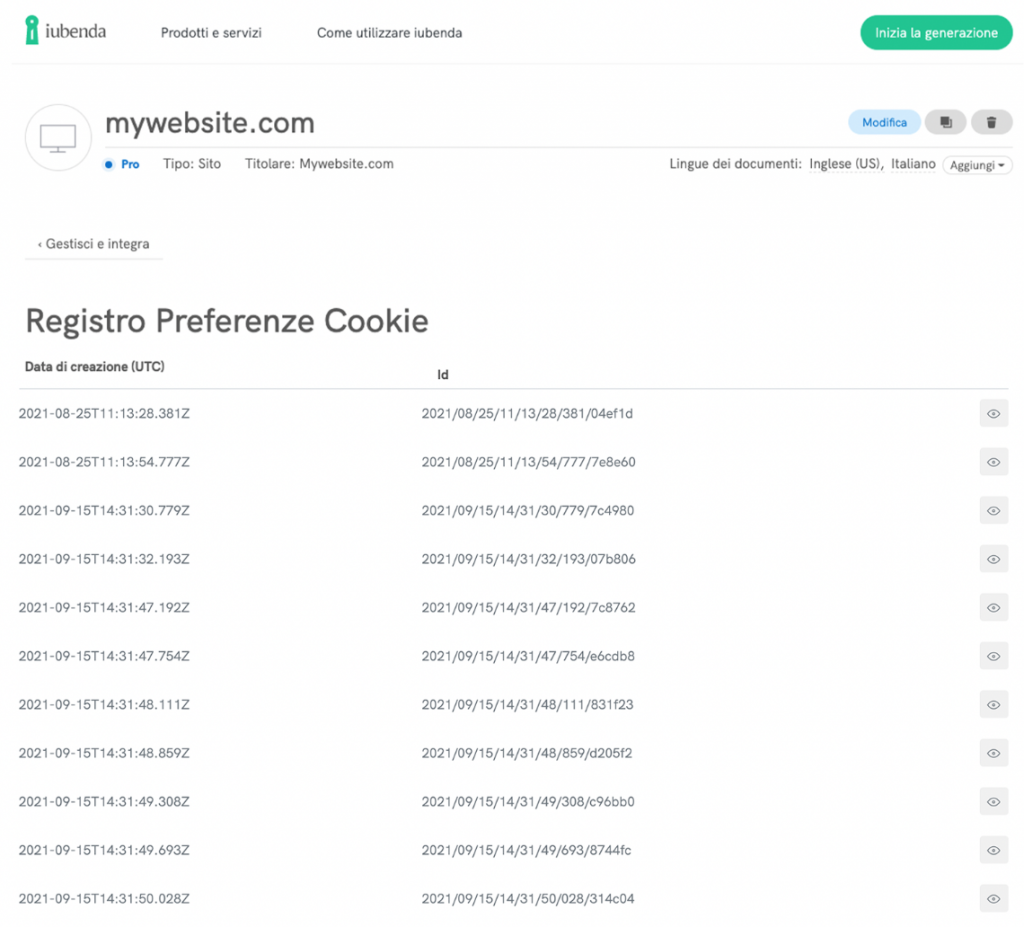
Task: Click the trash delete icon
Action: click(992, 121)
